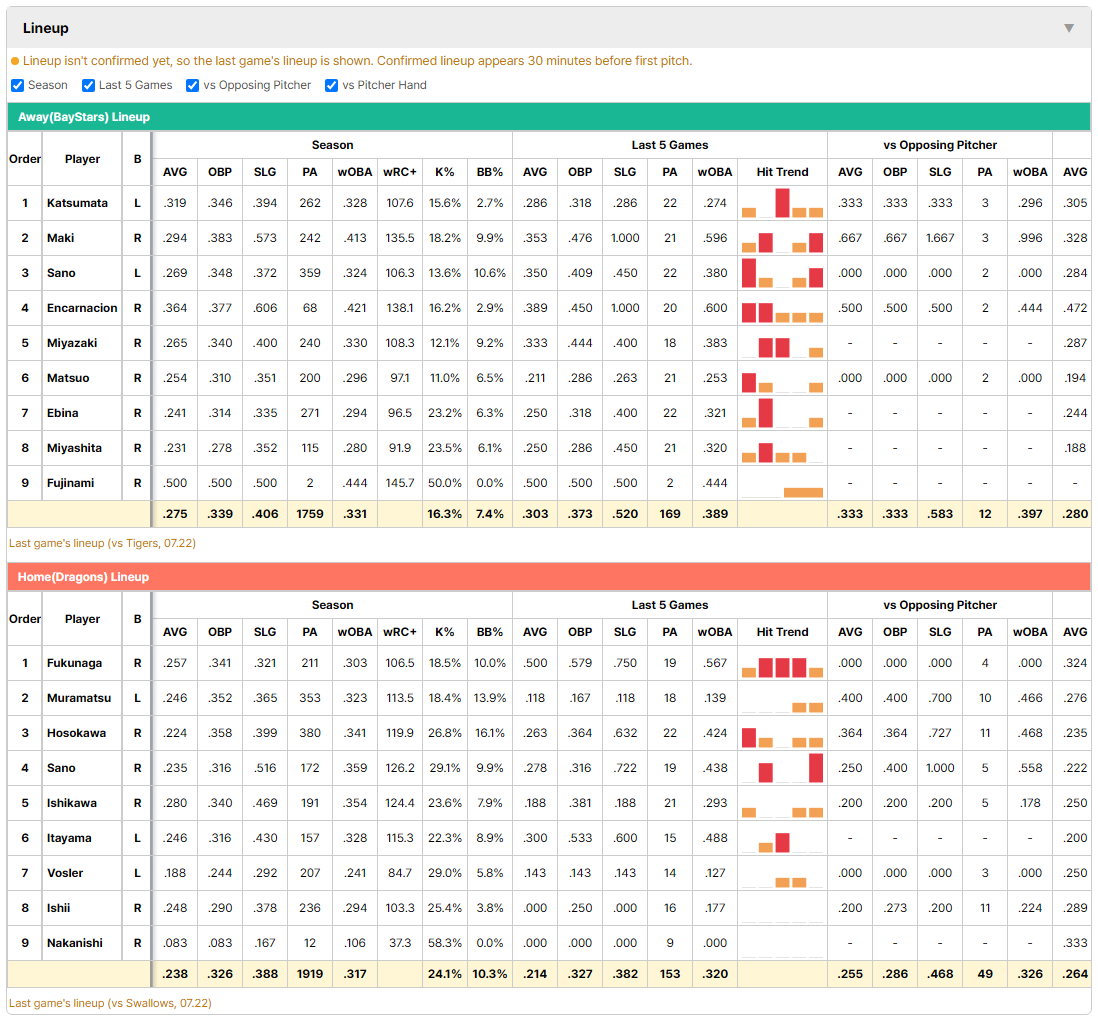Viewport: 1098px width, 1021px height.
Task: View Maki's hit trend bars
Action: (782, 238)
